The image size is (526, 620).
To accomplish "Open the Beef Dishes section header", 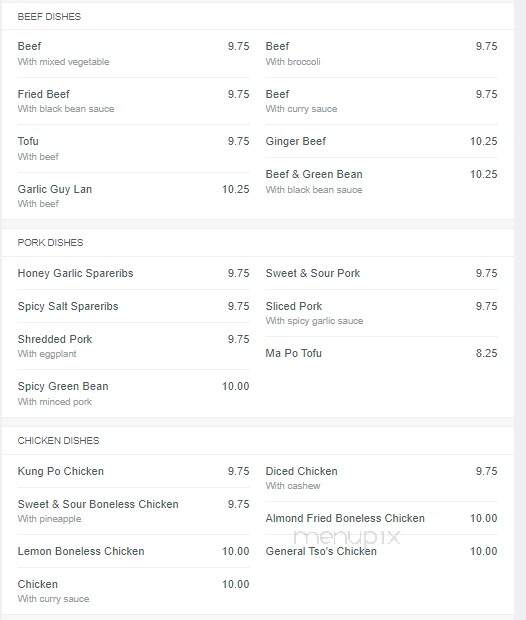I will [49, 17].
